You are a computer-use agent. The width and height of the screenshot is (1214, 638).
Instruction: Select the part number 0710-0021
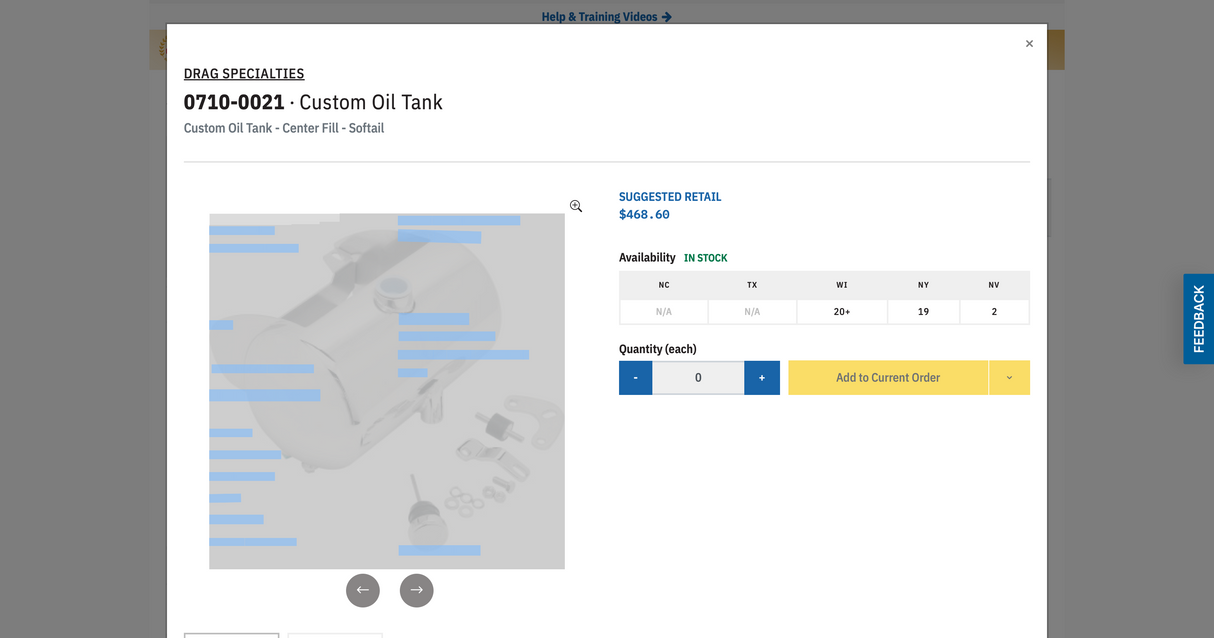[x=234, y=102]
